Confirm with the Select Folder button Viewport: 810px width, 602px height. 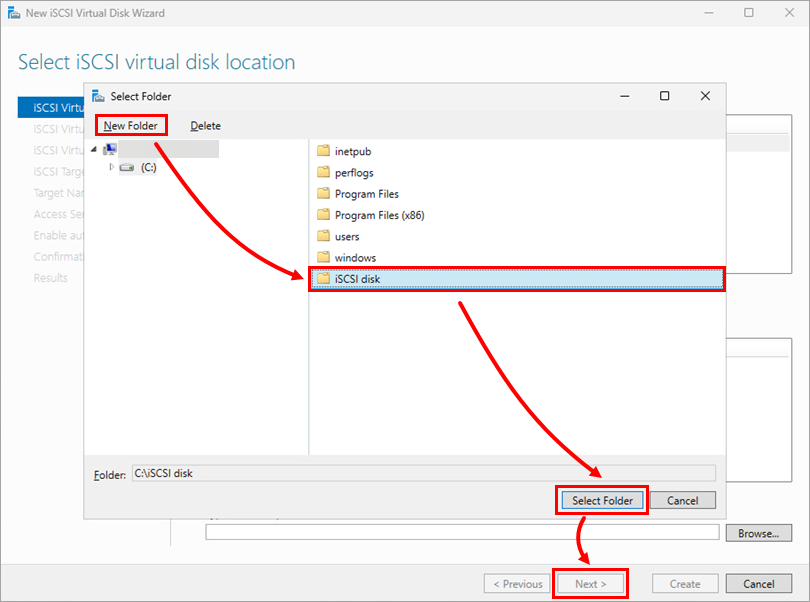[x=602, y=500]
